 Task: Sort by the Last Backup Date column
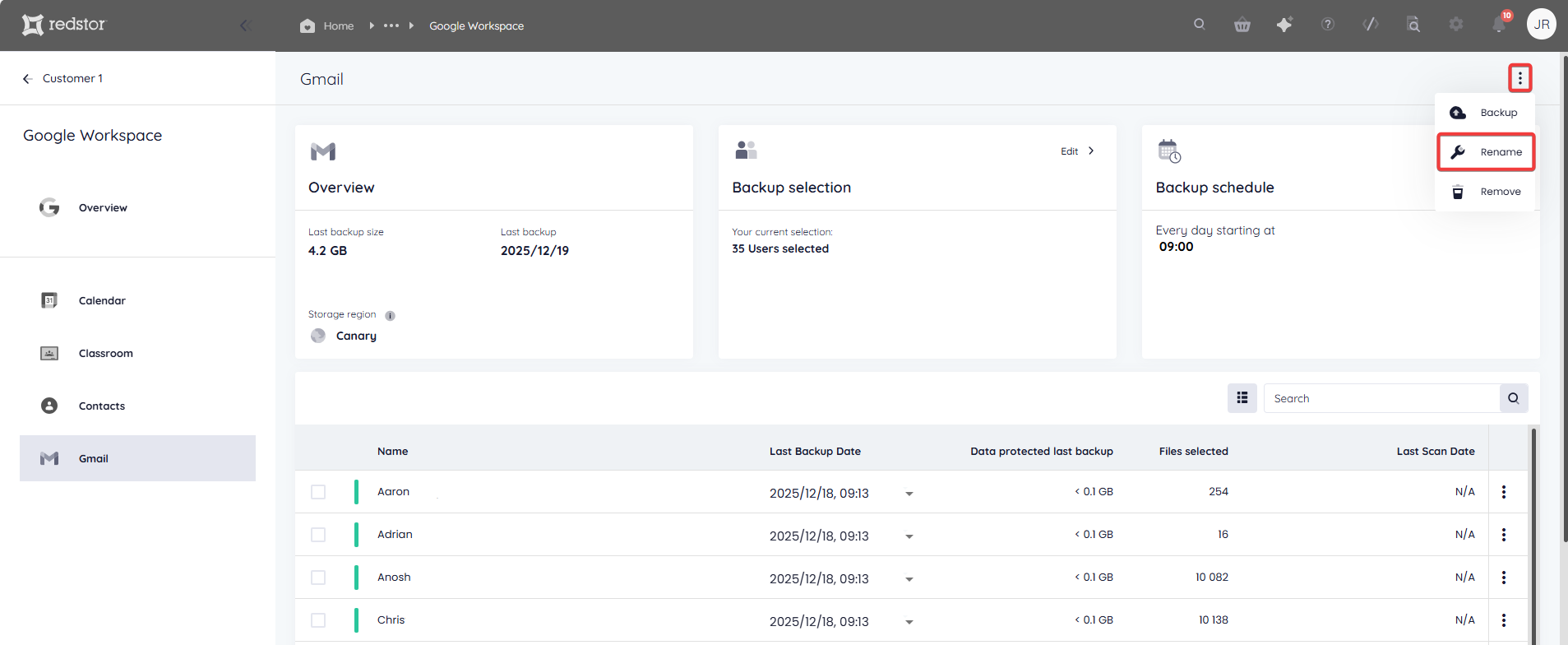(x=815, y=452)
